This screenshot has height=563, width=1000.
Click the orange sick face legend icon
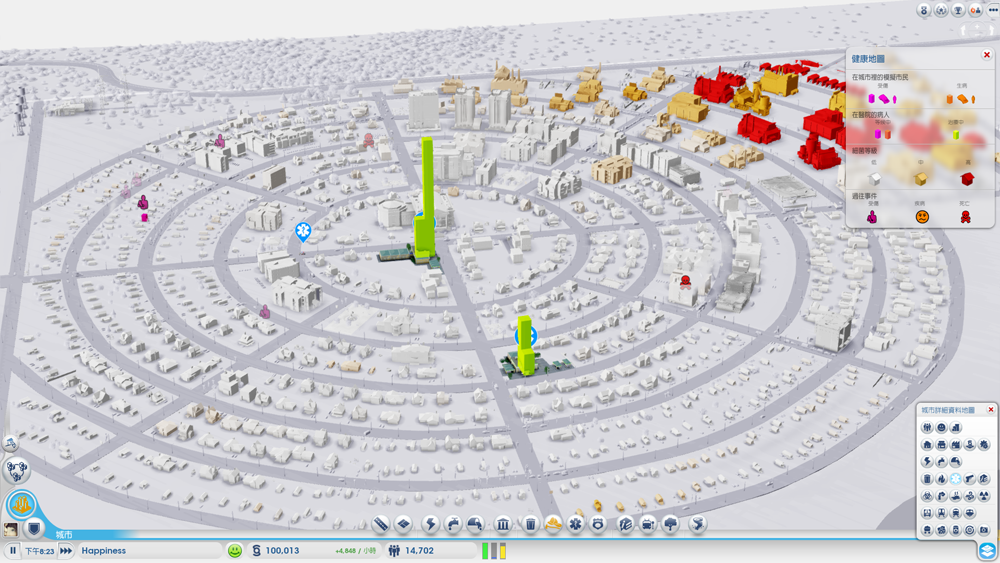click(922, 217)
